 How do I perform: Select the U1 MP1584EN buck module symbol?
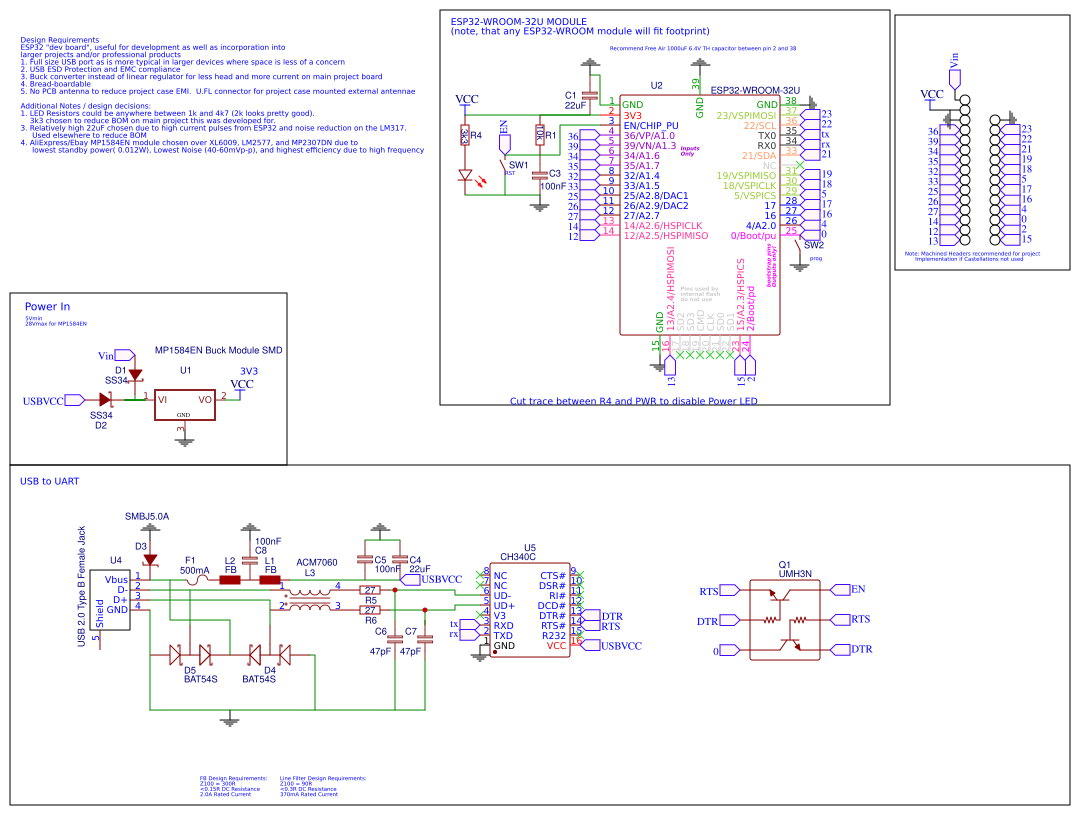pyautogui.click(x=185, y=404)
